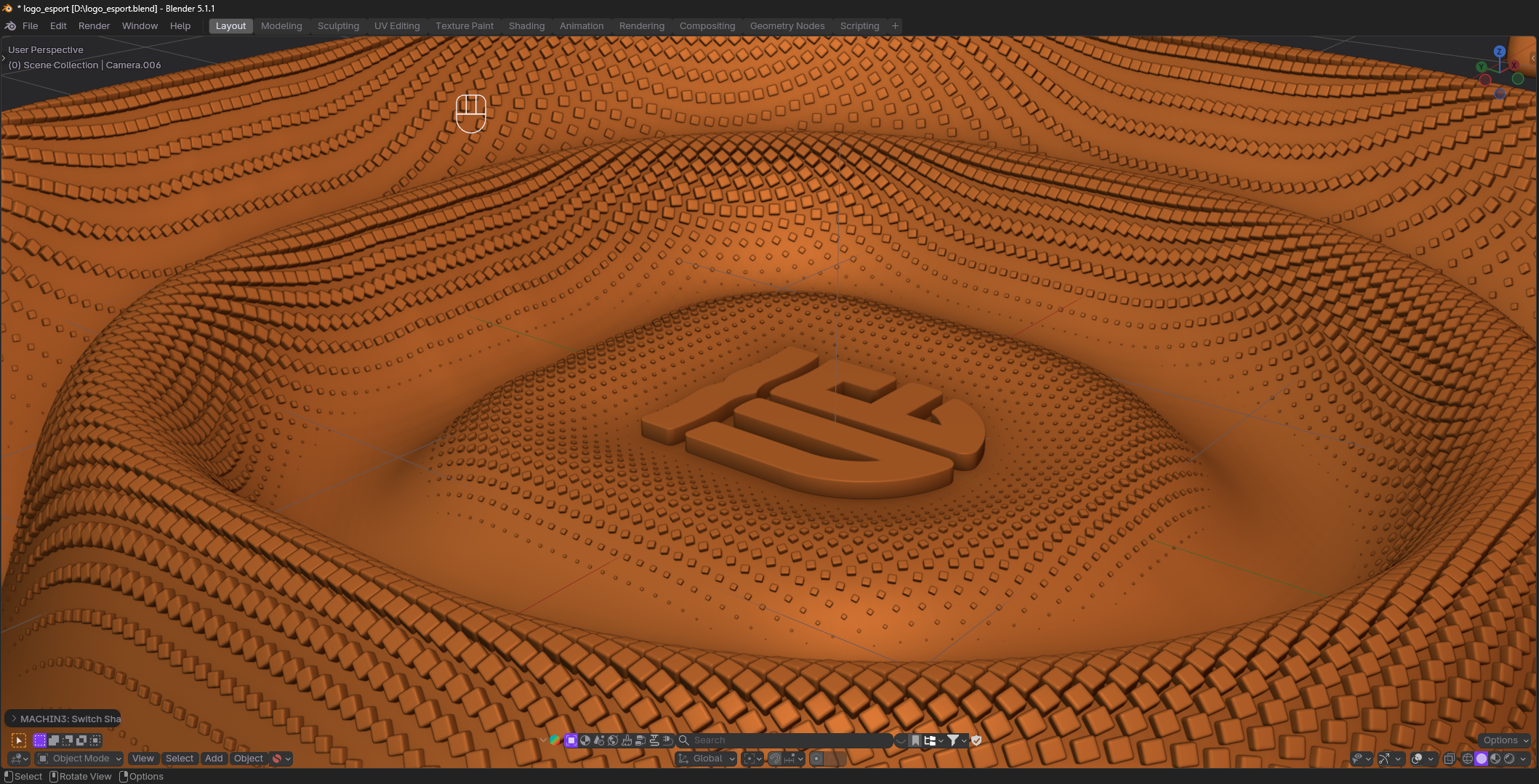Viewport: 1539px width, 784px height.
Task: Toggle proportional editing
Action: (817, 759)
